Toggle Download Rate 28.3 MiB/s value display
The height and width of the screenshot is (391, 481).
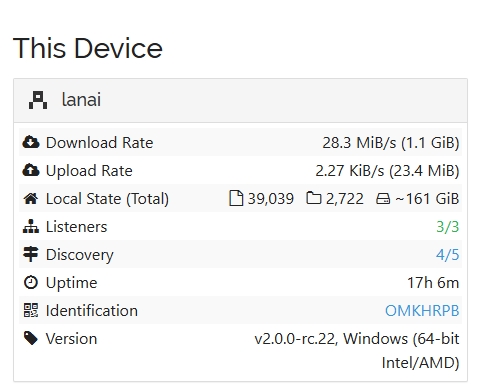391,143
